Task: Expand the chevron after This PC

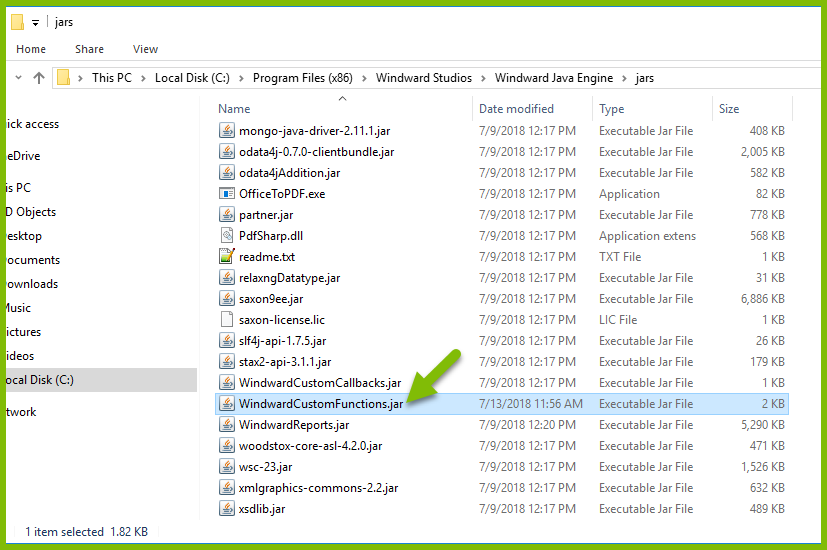Action: tap(143, 78)
